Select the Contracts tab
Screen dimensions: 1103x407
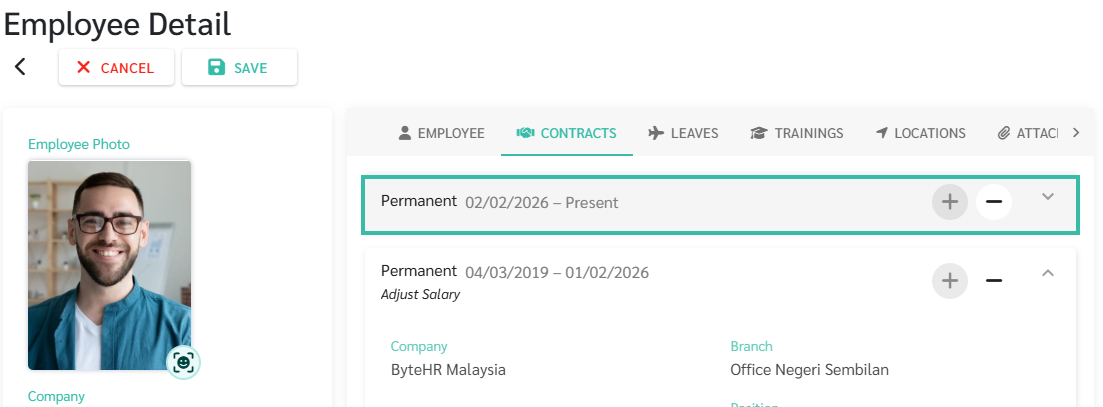(x=566, y=133)
